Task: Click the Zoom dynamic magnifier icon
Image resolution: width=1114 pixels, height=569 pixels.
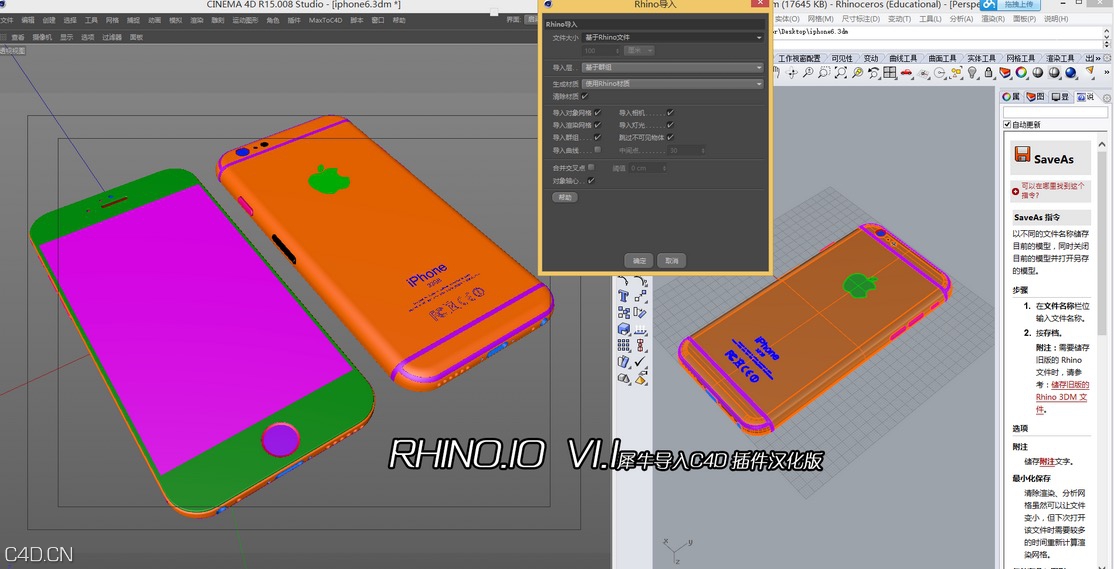Action: [x=808, y=72]
